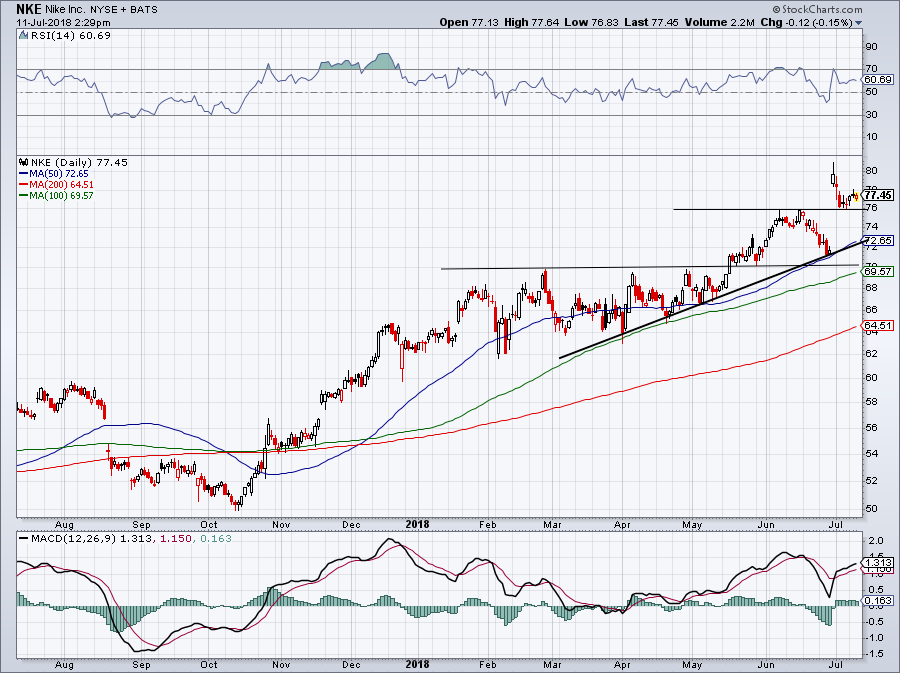Click the 2018 label under the MACD panel
Image resolution: width=900 pixels, height=673 pixels.
[x=417, y=664]
